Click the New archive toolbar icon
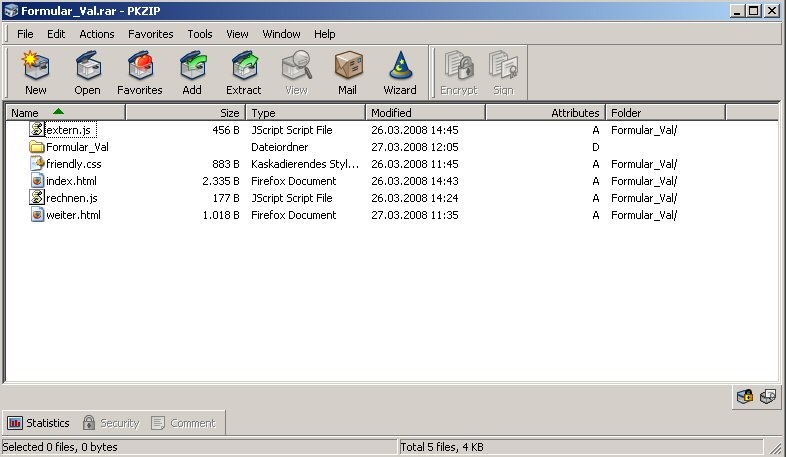The image size is (786, 457). click(36, 73)
